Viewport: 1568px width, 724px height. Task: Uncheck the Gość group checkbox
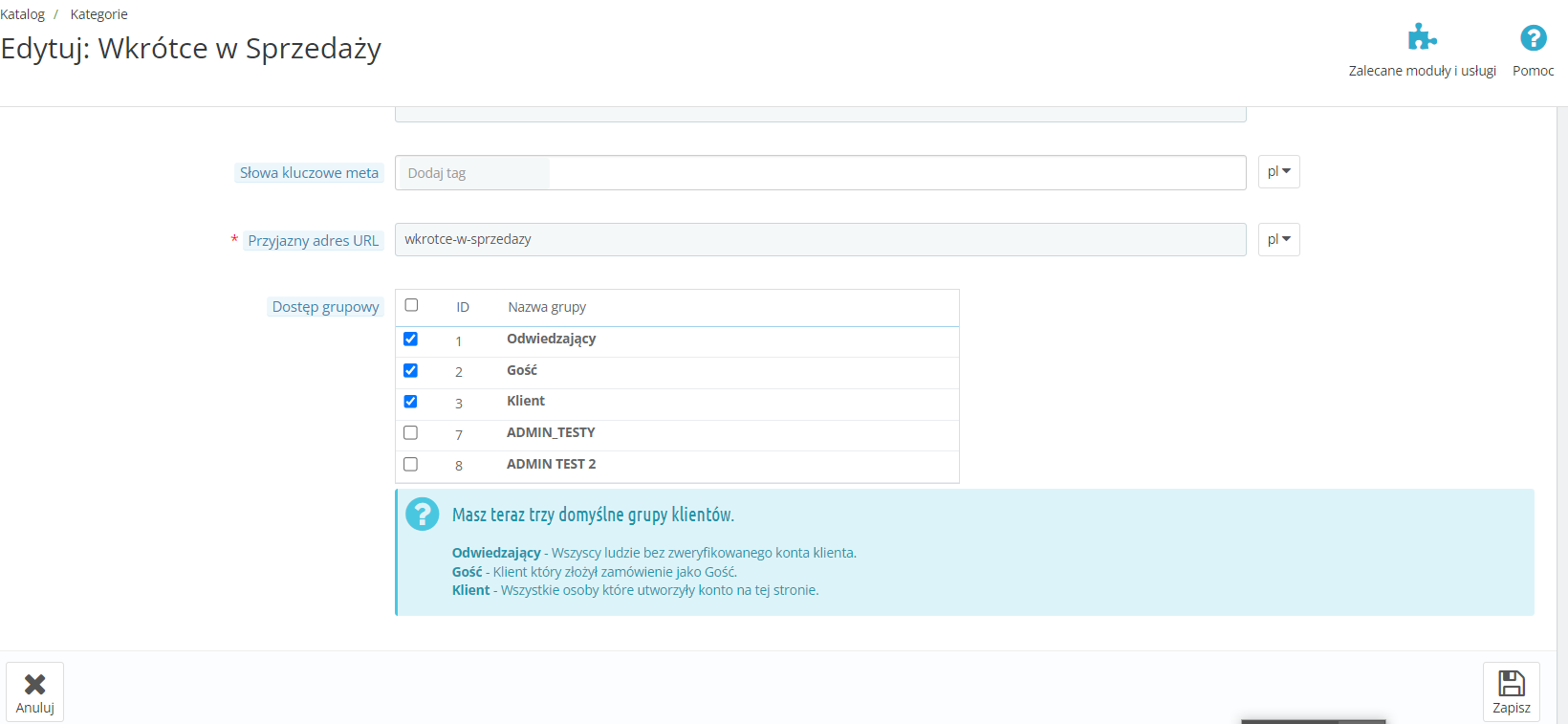click(x=410, y=370)
